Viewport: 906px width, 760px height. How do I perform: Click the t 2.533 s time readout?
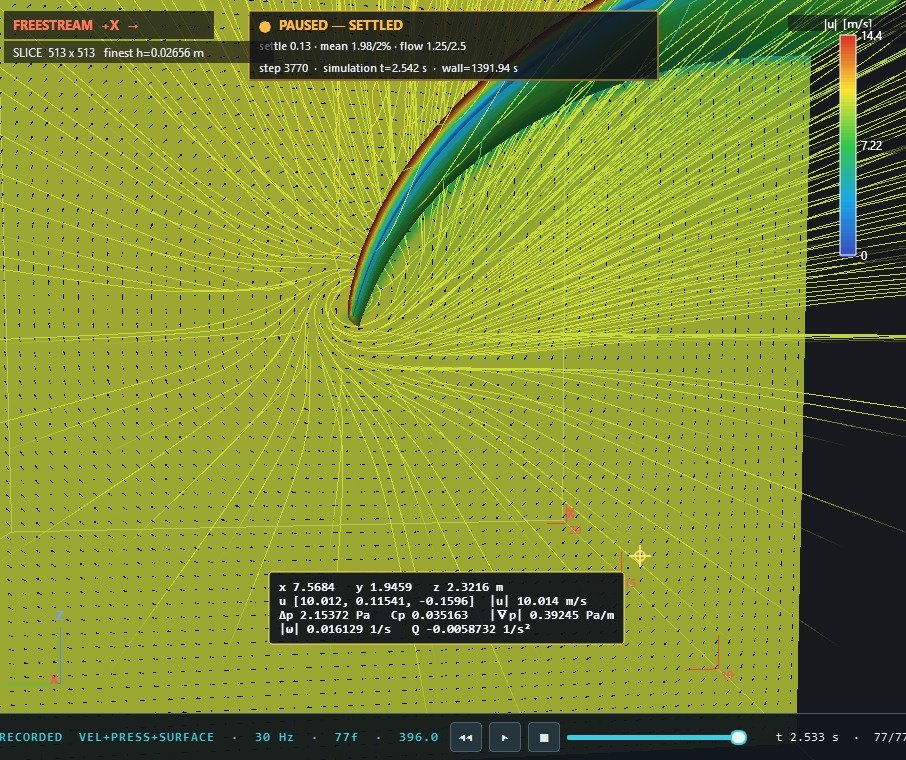[807, 737]
